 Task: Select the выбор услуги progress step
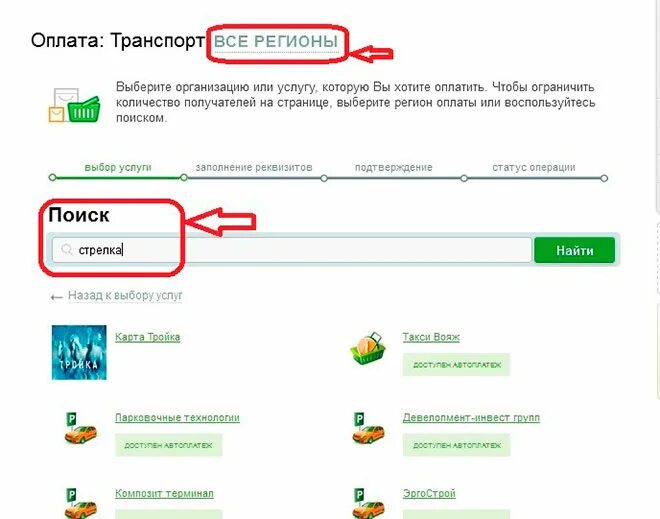pyautogui.click(x=118, y=167)
